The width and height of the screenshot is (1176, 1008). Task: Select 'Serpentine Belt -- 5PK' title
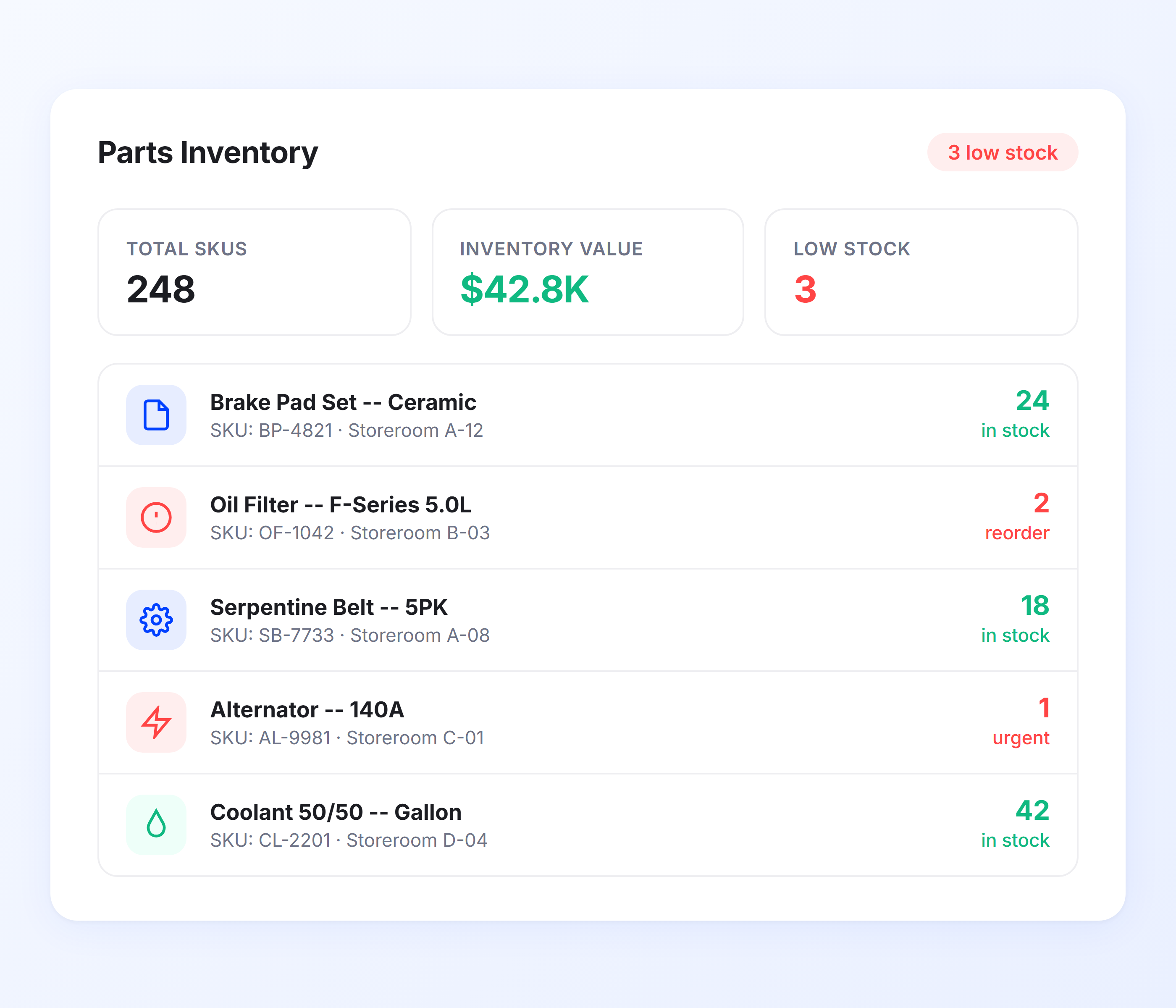pos(328,607)
